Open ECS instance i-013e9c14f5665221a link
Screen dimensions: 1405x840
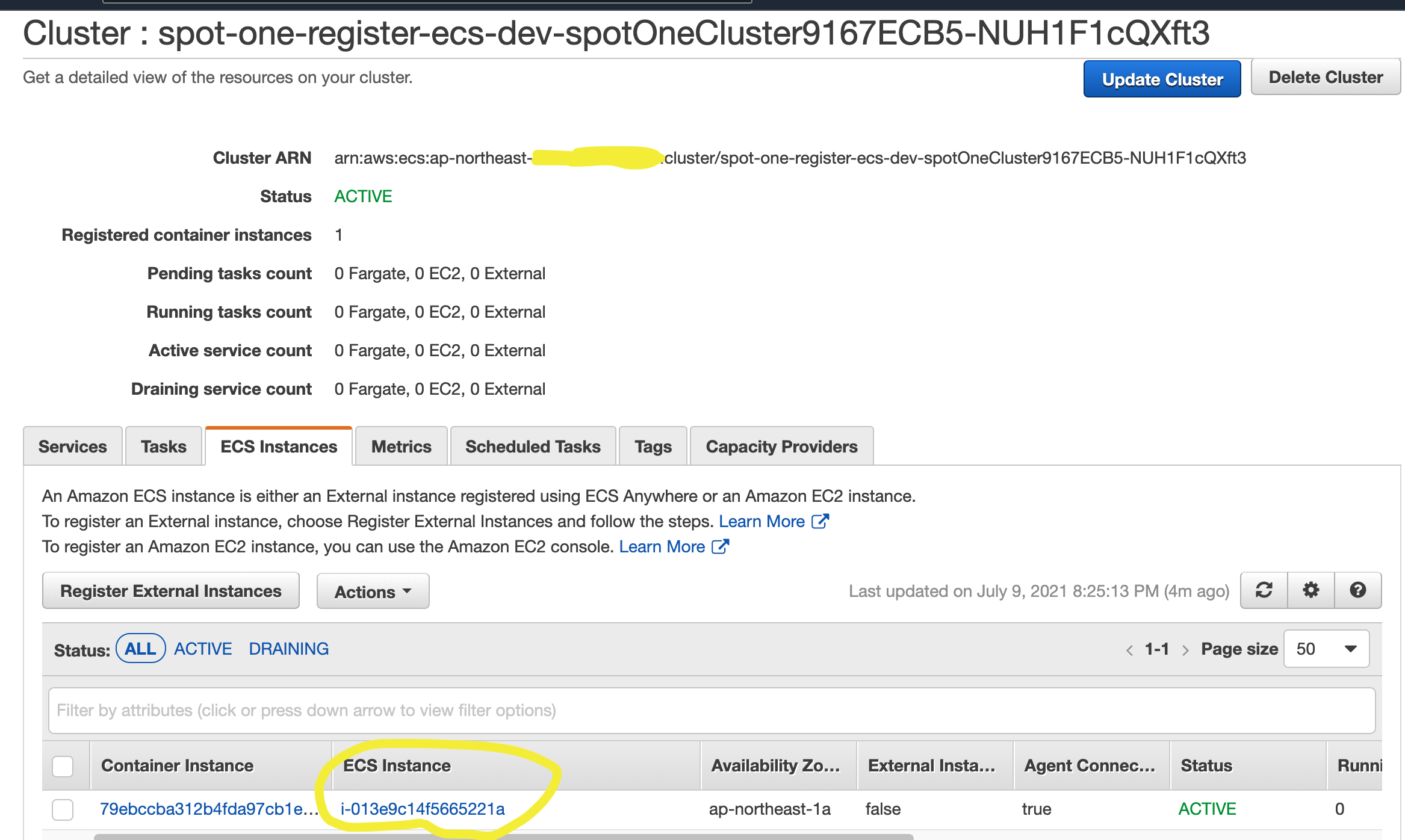[x=423, y=809]
